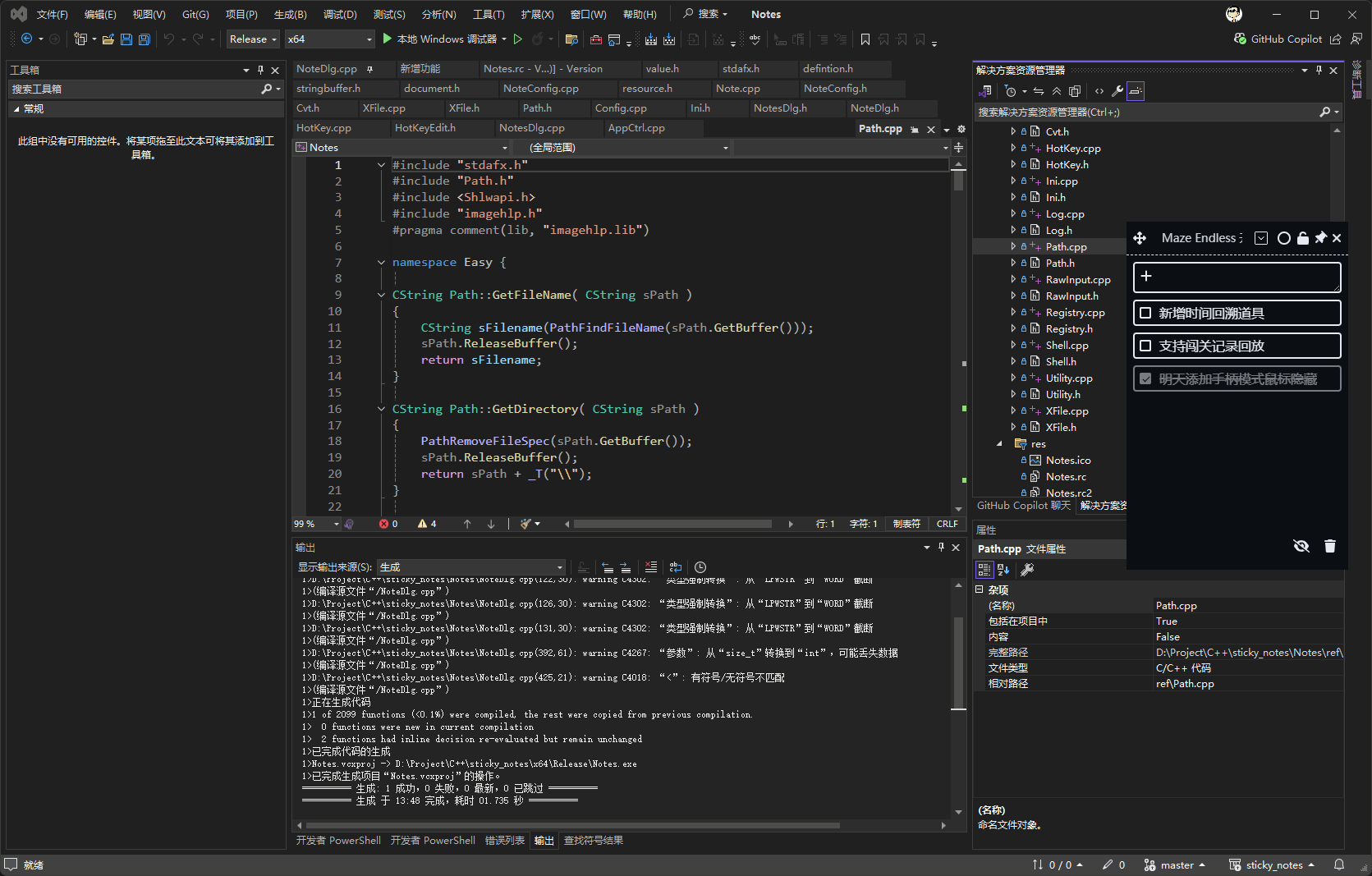Open the 生成(B) menu
Viewport: 1372px width, 876px height.
290,15
